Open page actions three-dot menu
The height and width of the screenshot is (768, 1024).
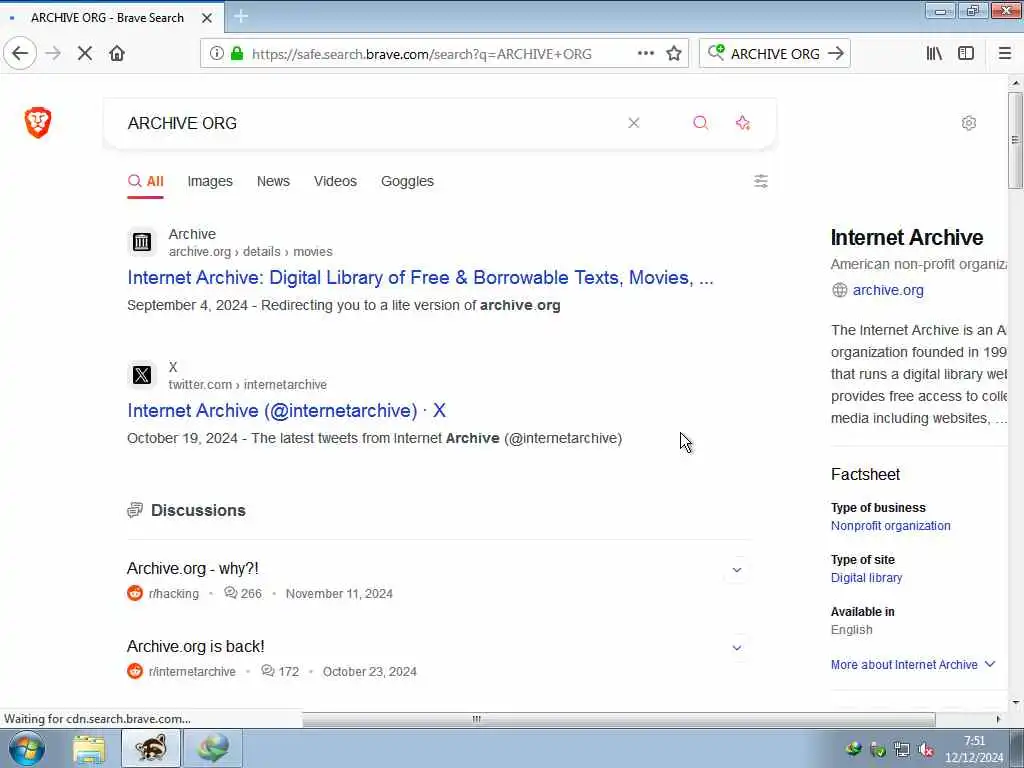point(645,54)
